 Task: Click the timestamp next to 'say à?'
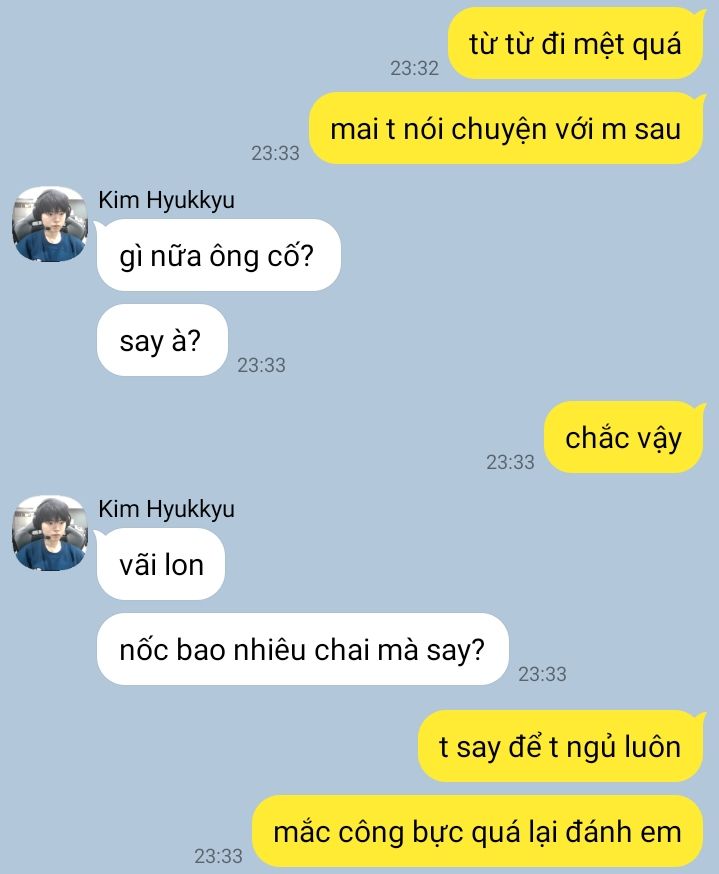click(261, 365)
